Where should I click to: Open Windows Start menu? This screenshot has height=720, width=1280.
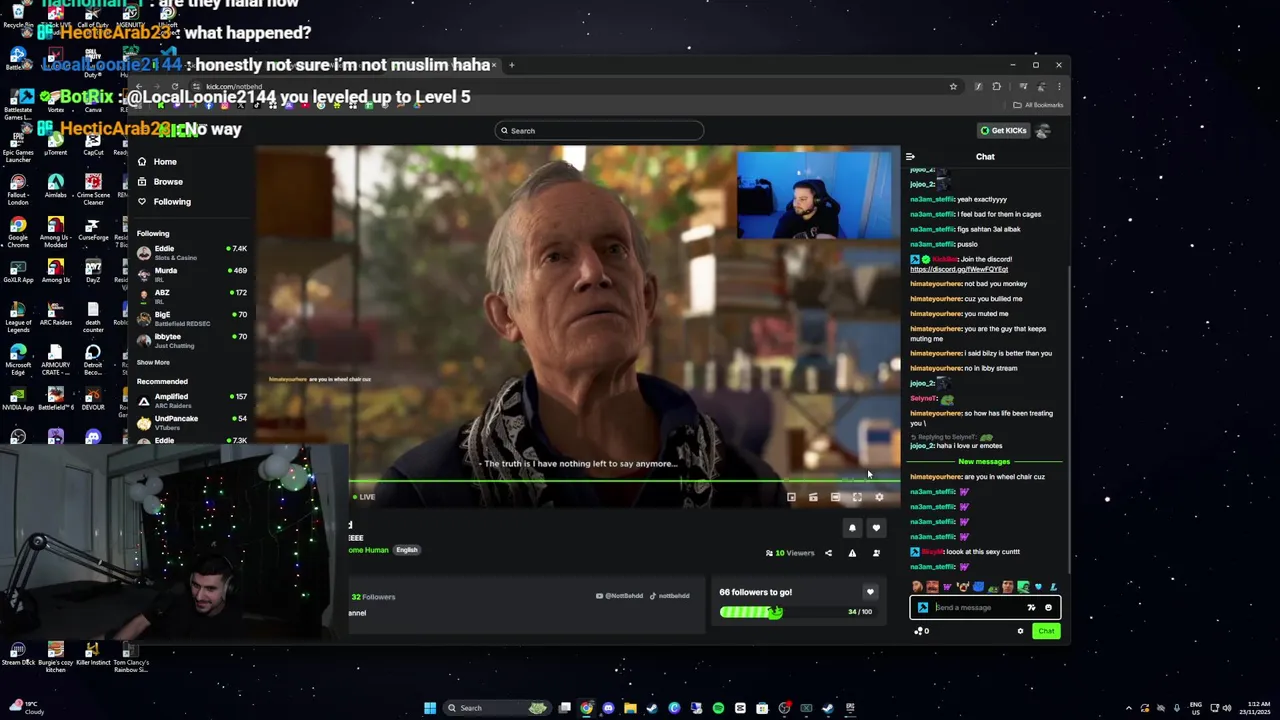tap(430, 708)
